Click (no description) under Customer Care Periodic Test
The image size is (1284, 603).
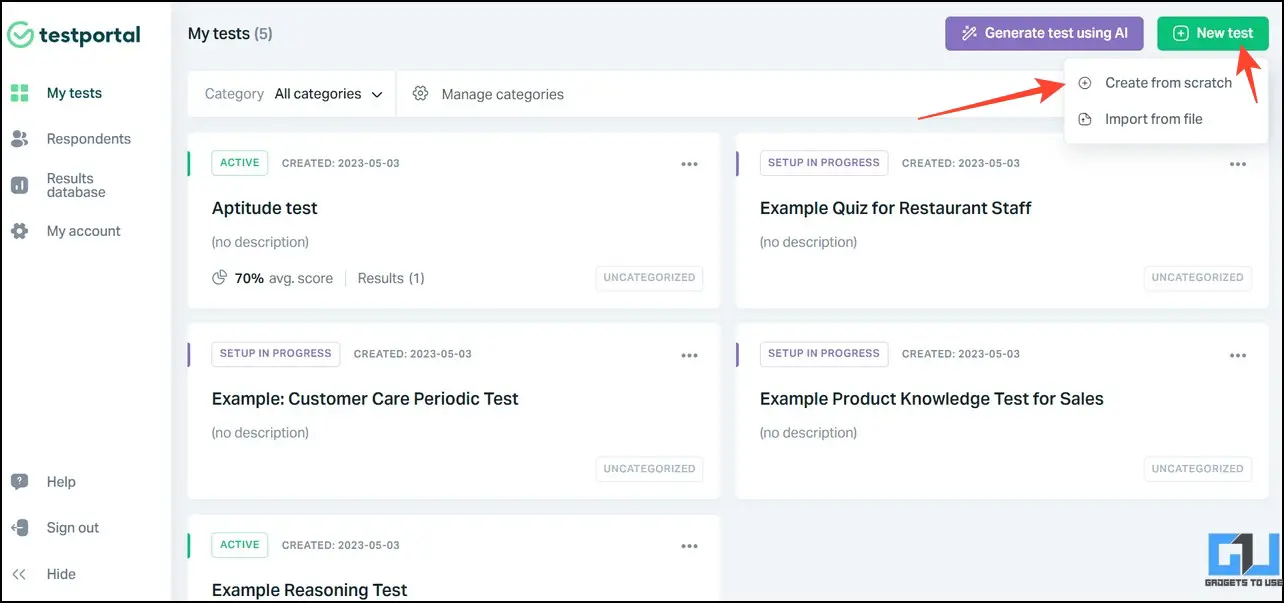click(260, 433)
